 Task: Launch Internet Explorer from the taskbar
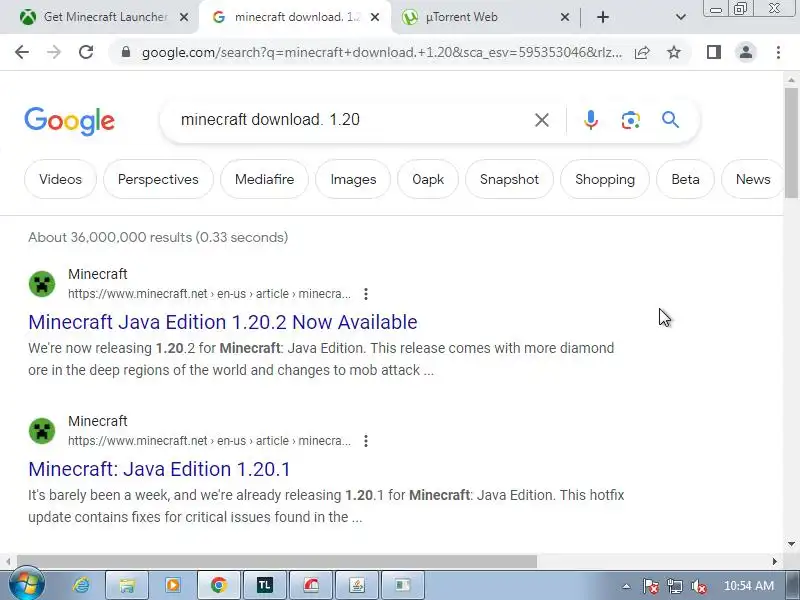click(x=81, y=585)
